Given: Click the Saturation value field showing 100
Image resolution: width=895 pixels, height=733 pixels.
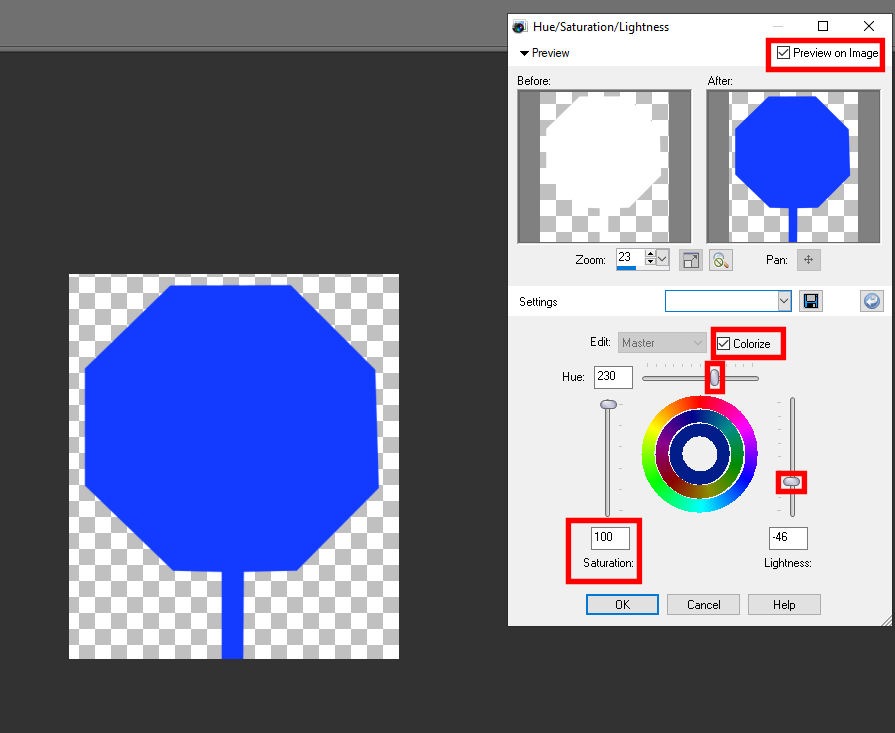Looking at the screenshot, I should click(x=610, y=538).
